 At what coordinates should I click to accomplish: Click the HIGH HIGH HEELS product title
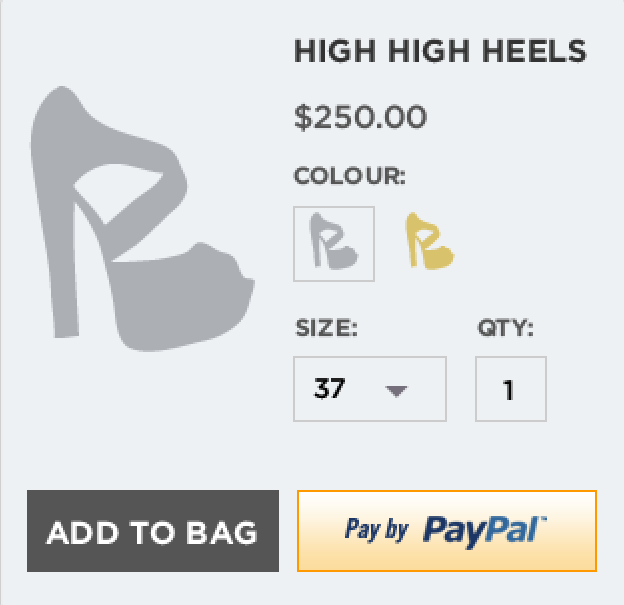pyautogui.click(x=440, y=51)
